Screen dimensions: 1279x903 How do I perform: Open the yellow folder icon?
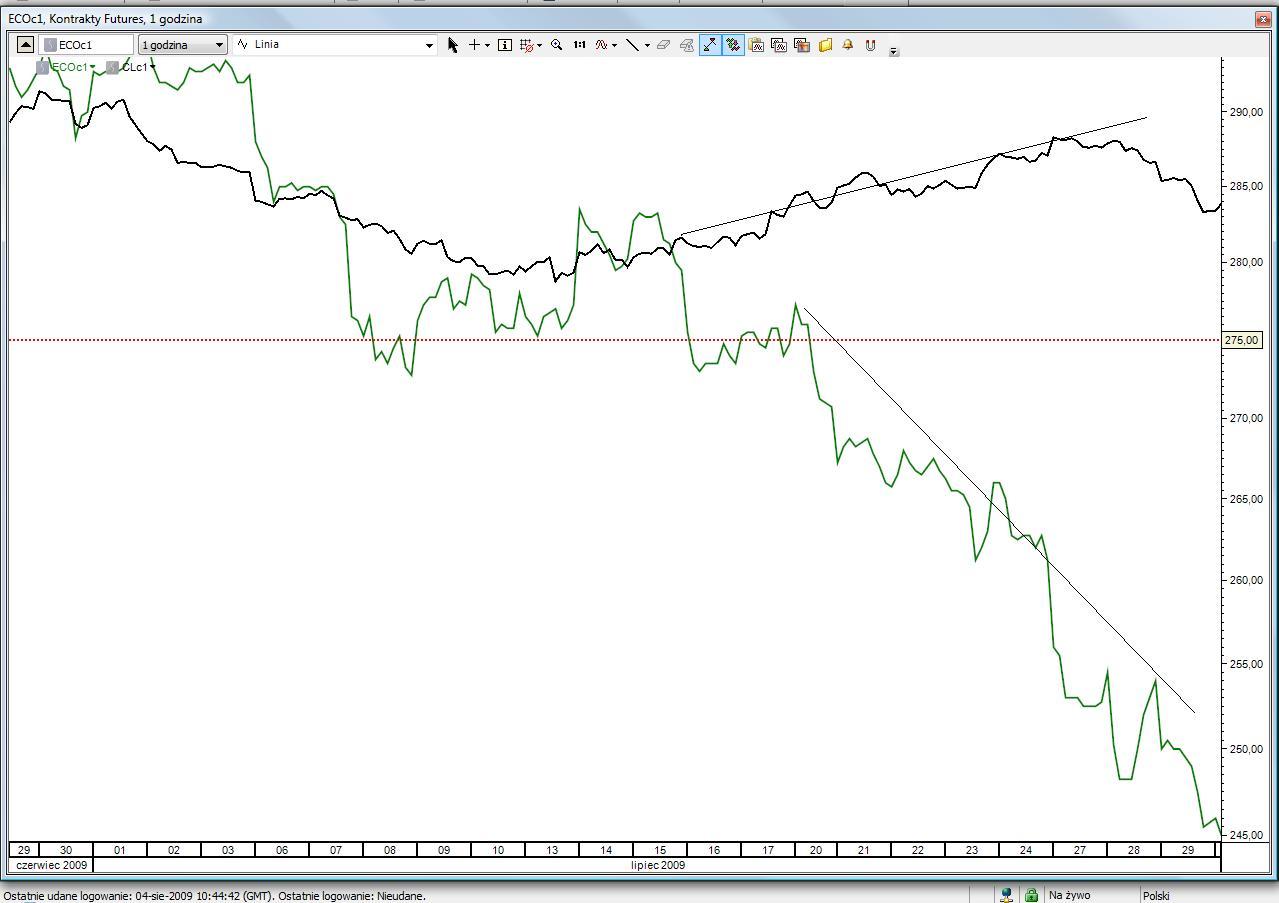coord(826,45)
